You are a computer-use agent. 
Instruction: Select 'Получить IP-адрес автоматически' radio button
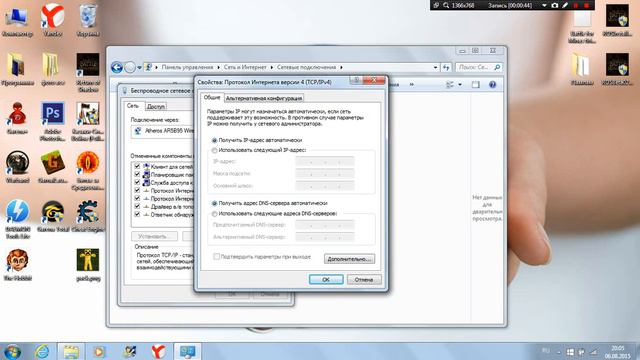pyautogui.click(x=214, y=140)
